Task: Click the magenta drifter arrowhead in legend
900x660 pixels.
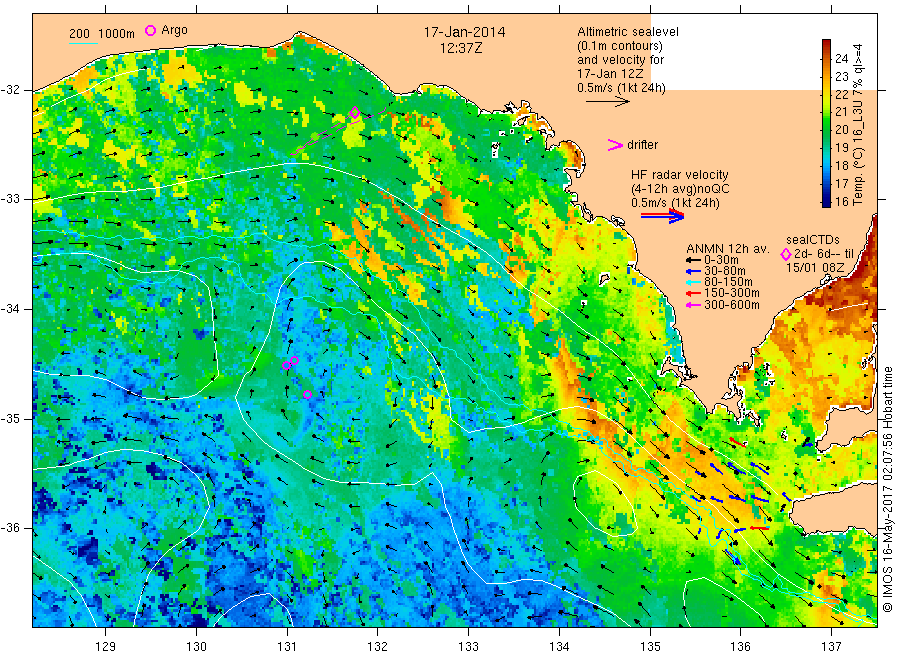Action: [615, 145]
